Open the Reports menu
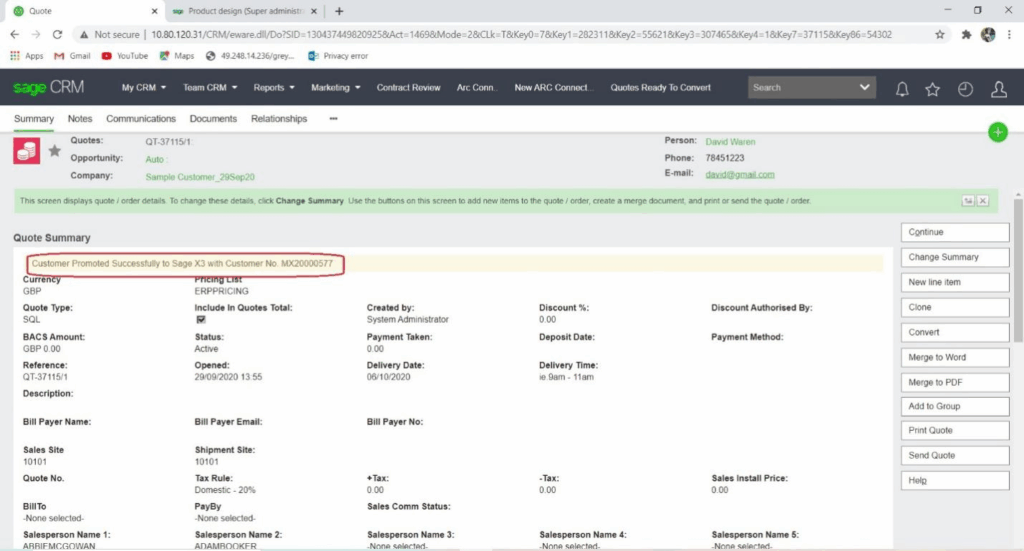1024x551 pixels. (273, 88)
